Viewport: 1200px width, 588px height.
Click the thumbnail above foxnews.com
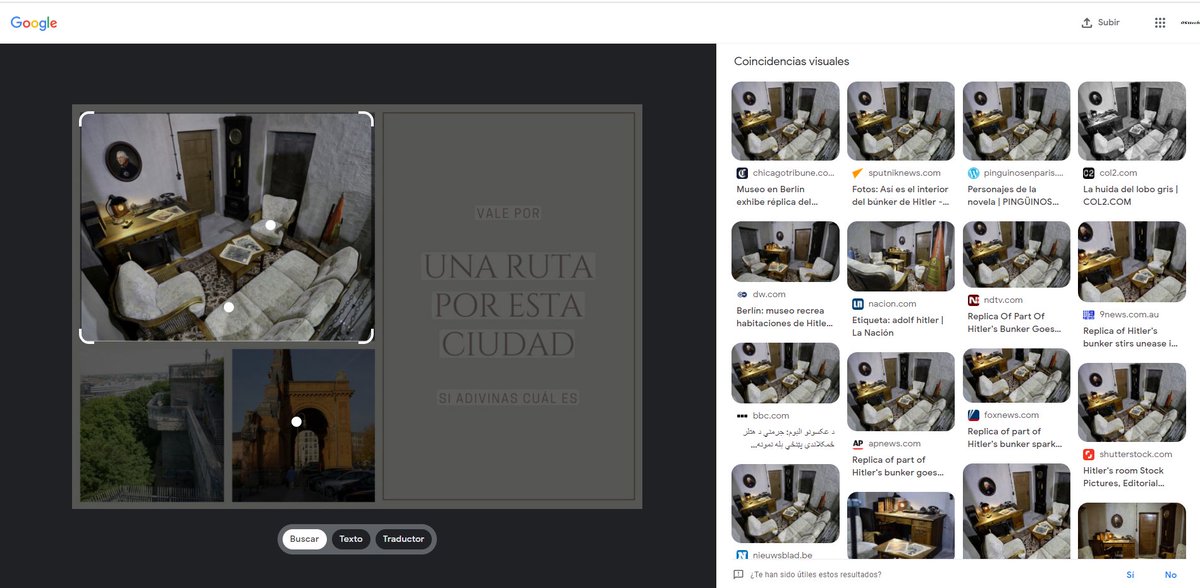(x=1016, y=375)
